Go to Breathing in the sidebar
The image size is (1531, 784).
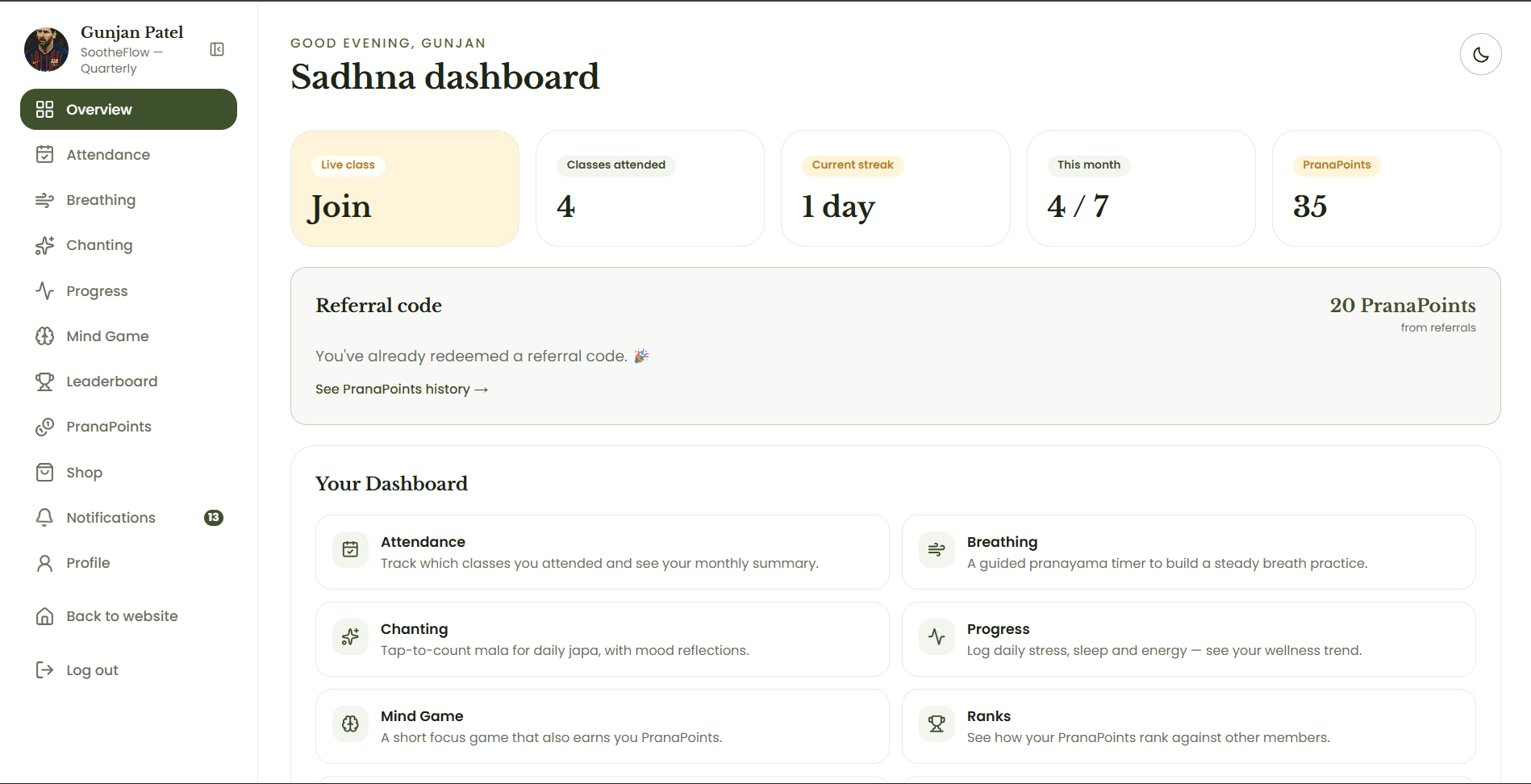coord(128,200)
